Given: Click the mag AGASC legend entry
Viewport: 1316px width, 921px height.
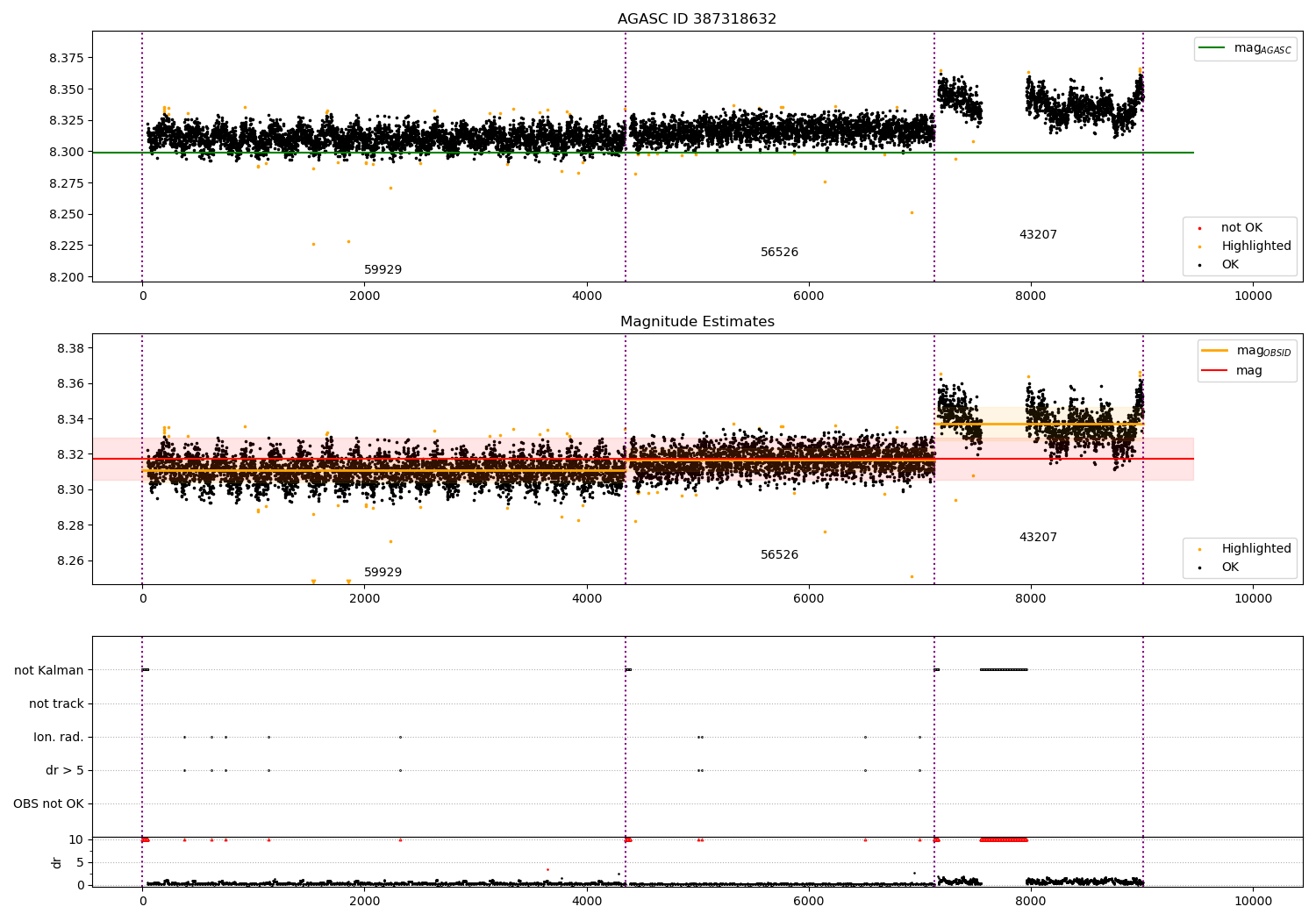Looking at the screenshot, I should point(1245,48).
